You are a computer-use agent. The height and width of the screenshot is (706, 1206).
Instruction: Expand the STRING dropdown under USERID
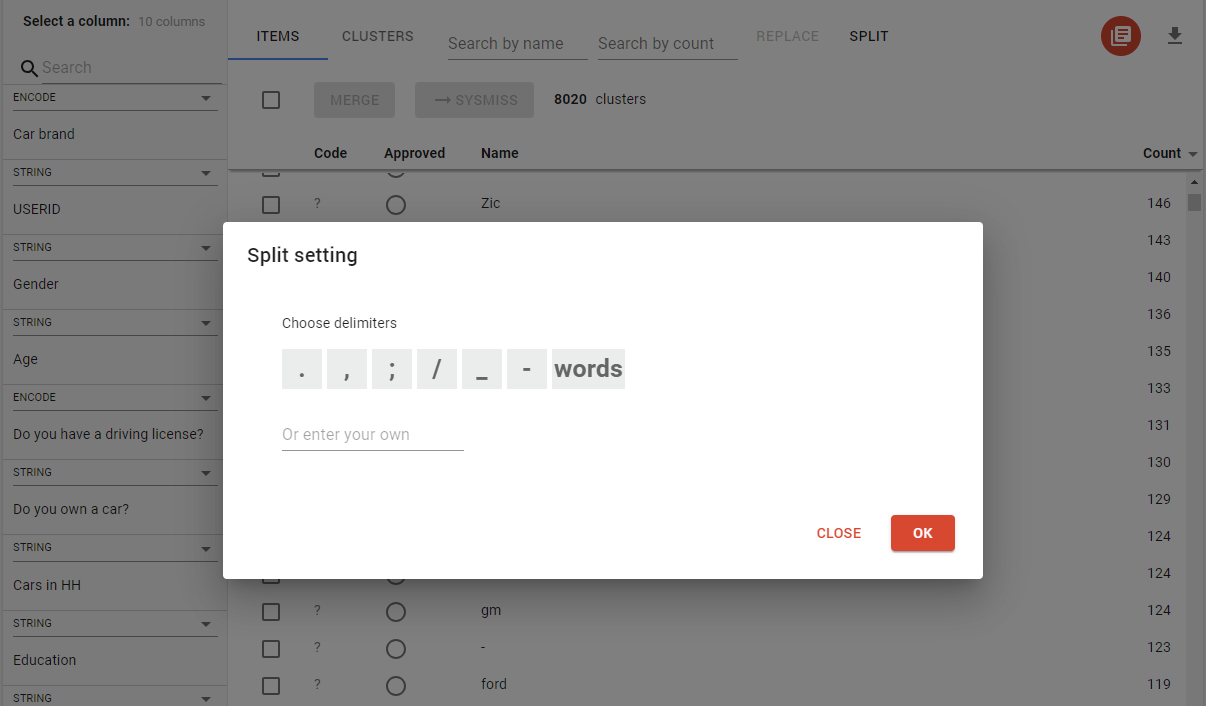point(207,172)
